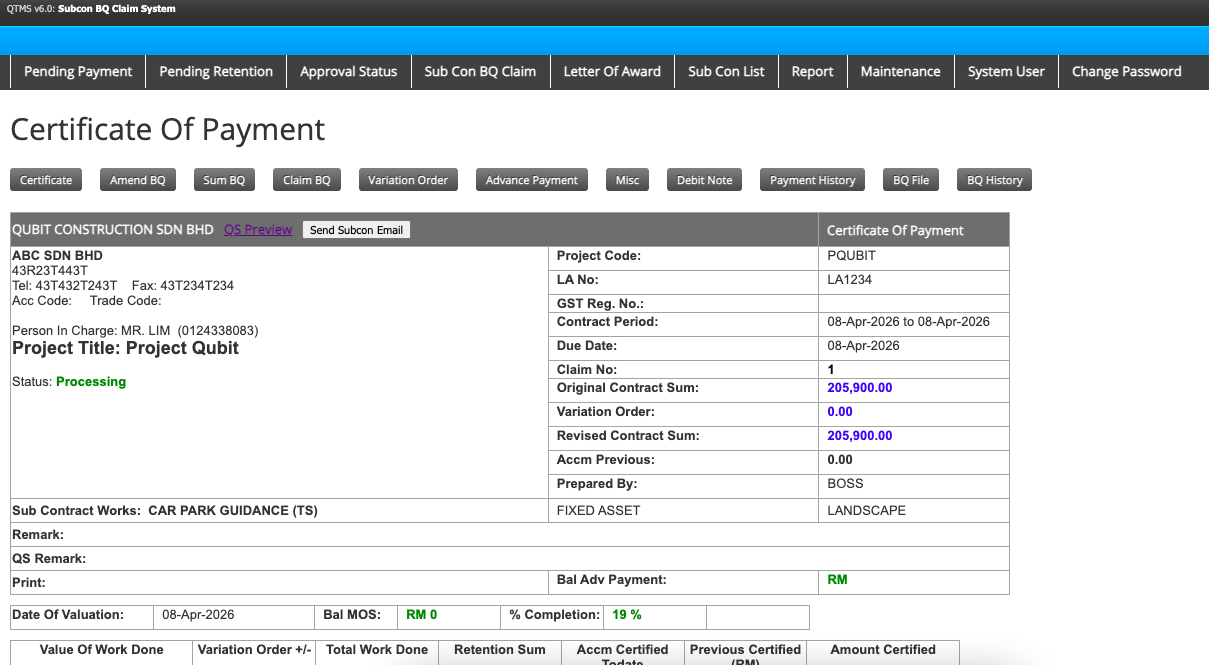1209x665 pixels.
Task: Click the Due Date value 08-Apr-2026
Action: [x=863, y=346]
